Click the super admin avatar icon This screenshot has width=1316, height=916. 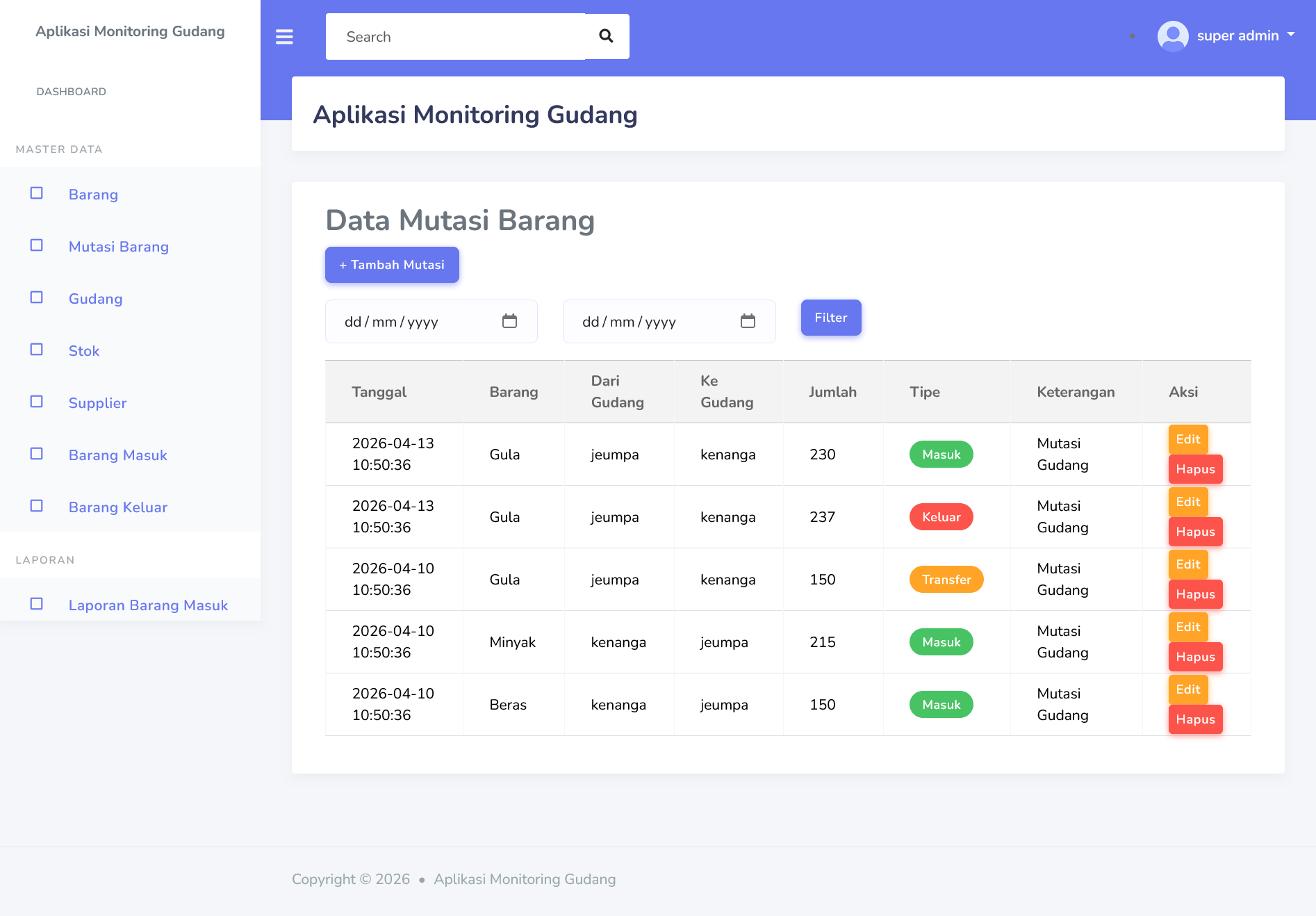click(x=1172, y=36)
